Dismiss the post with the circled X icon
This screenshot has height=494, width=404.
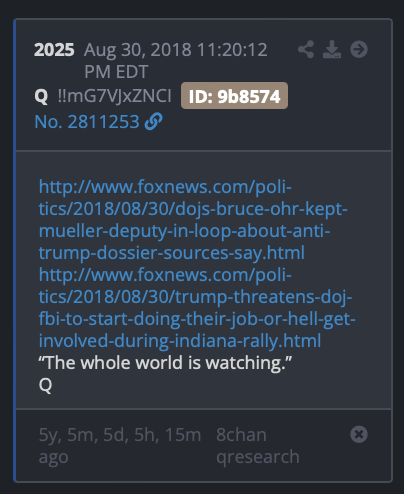[359, 434]
